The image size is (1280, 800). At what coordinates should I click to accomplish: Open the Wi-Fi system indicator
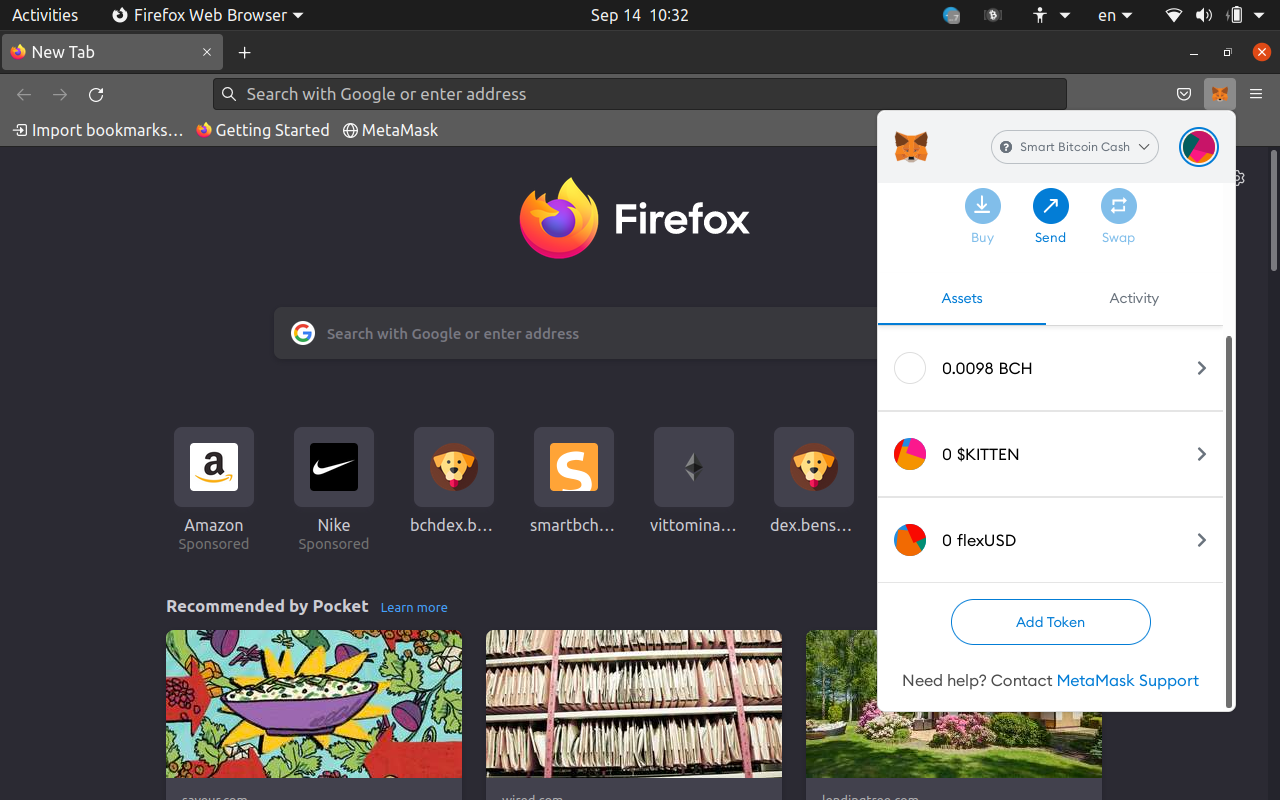pos(1174,15)
